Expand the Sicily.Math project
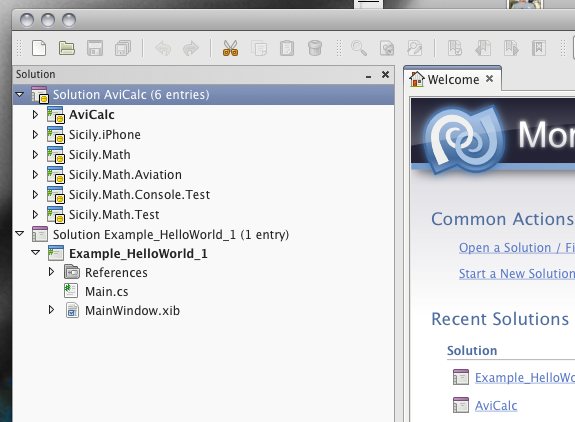Screen dimensions: 575x422 point(35,154)
